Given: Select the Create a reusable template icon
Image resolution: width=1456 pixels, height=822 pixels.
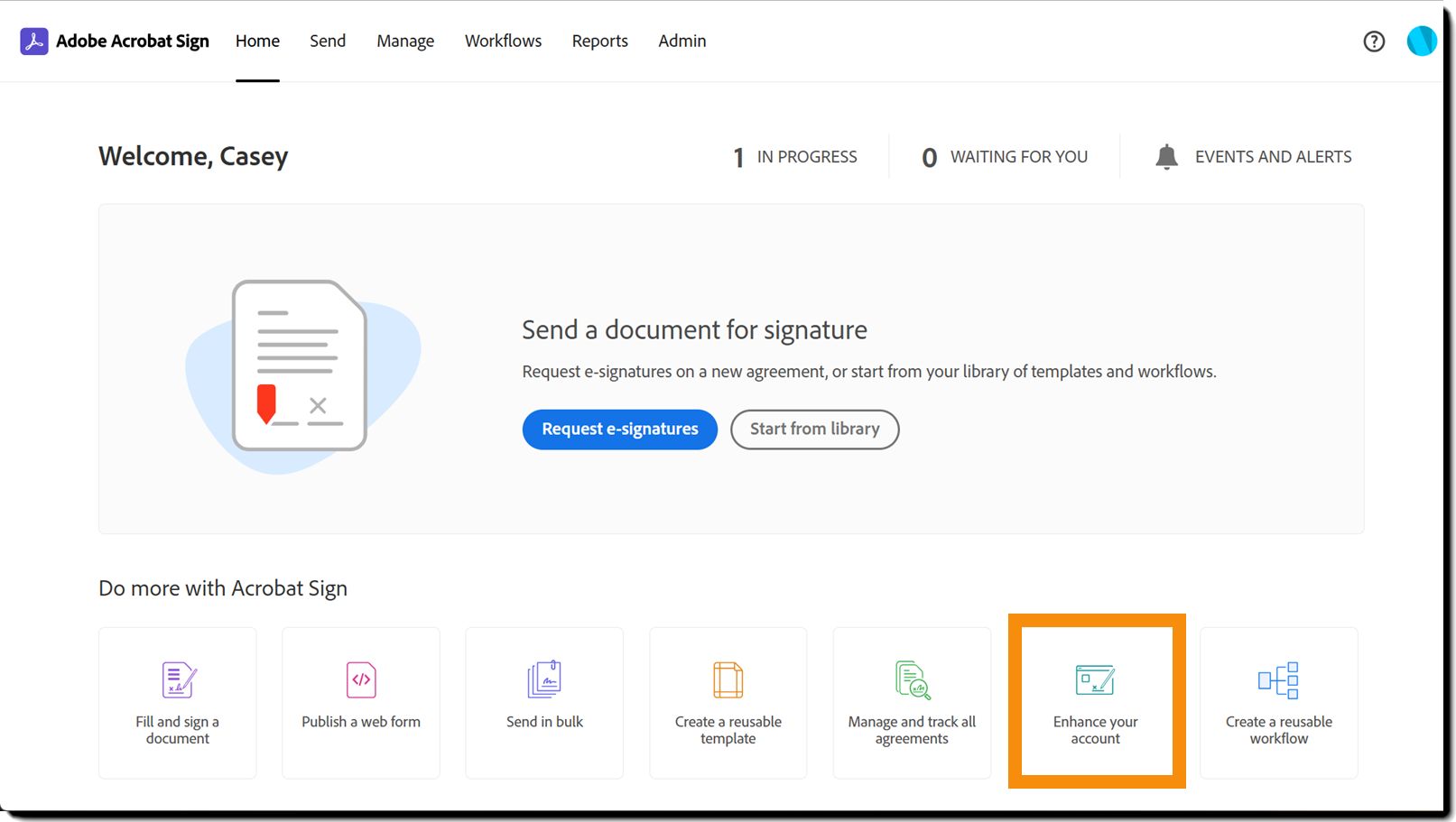Looking at the screenshot, I should click(728, 680).
